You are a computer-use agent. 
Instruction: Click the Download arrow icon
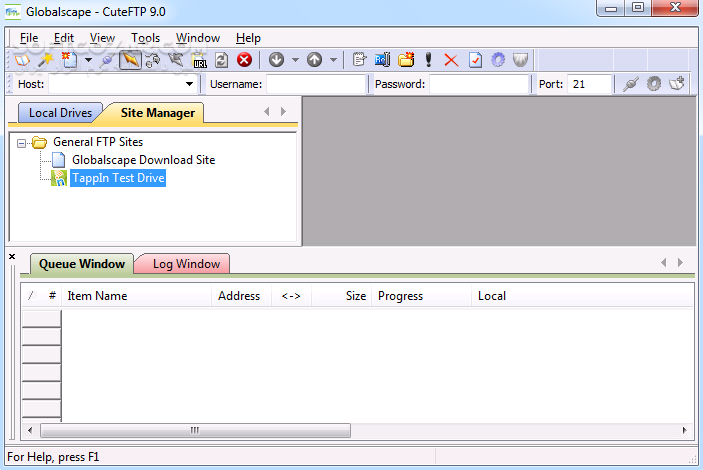277,60
